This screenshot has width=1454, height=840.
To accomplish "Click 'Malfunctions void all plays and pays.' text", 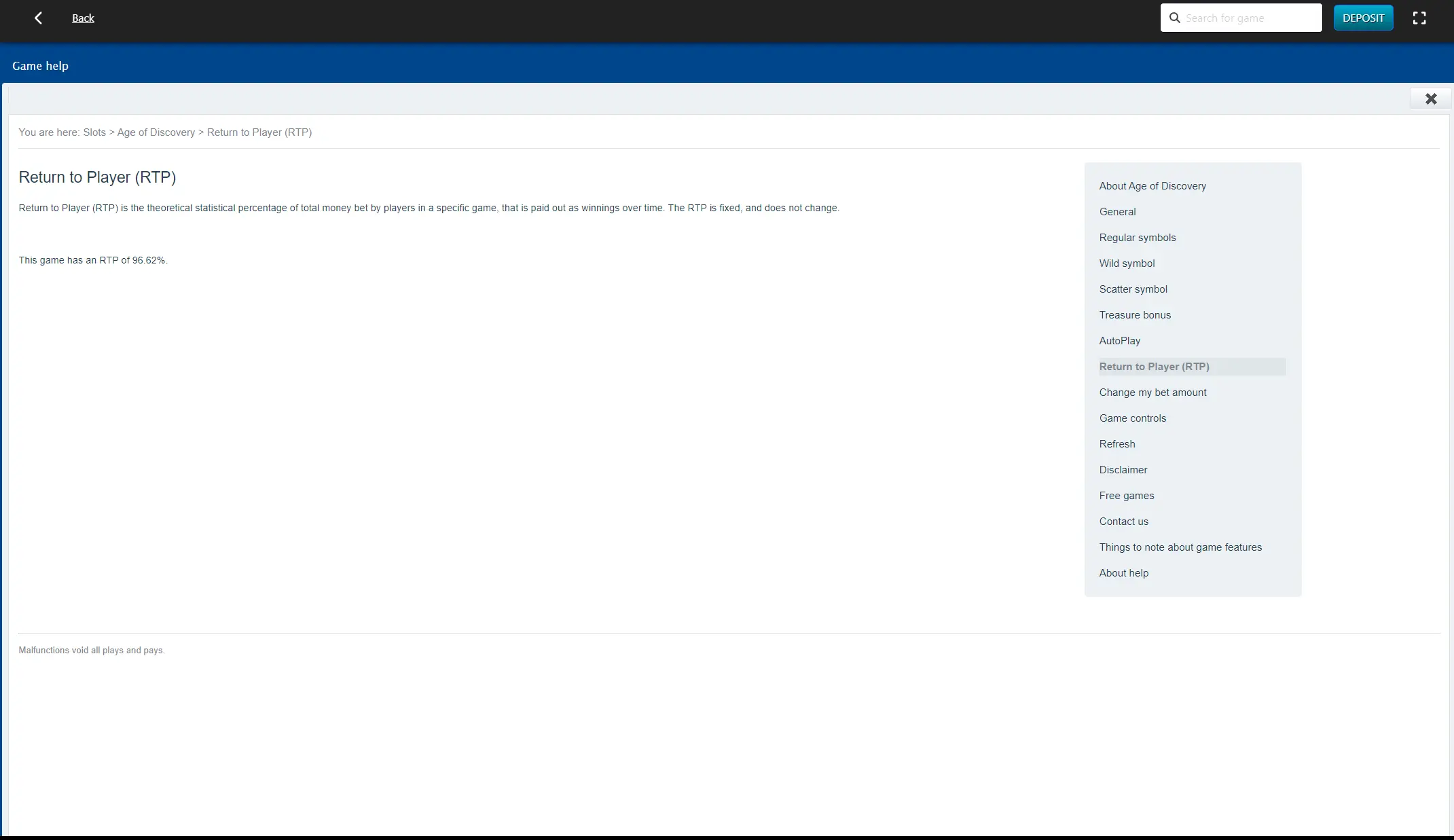I will point(92,651).
